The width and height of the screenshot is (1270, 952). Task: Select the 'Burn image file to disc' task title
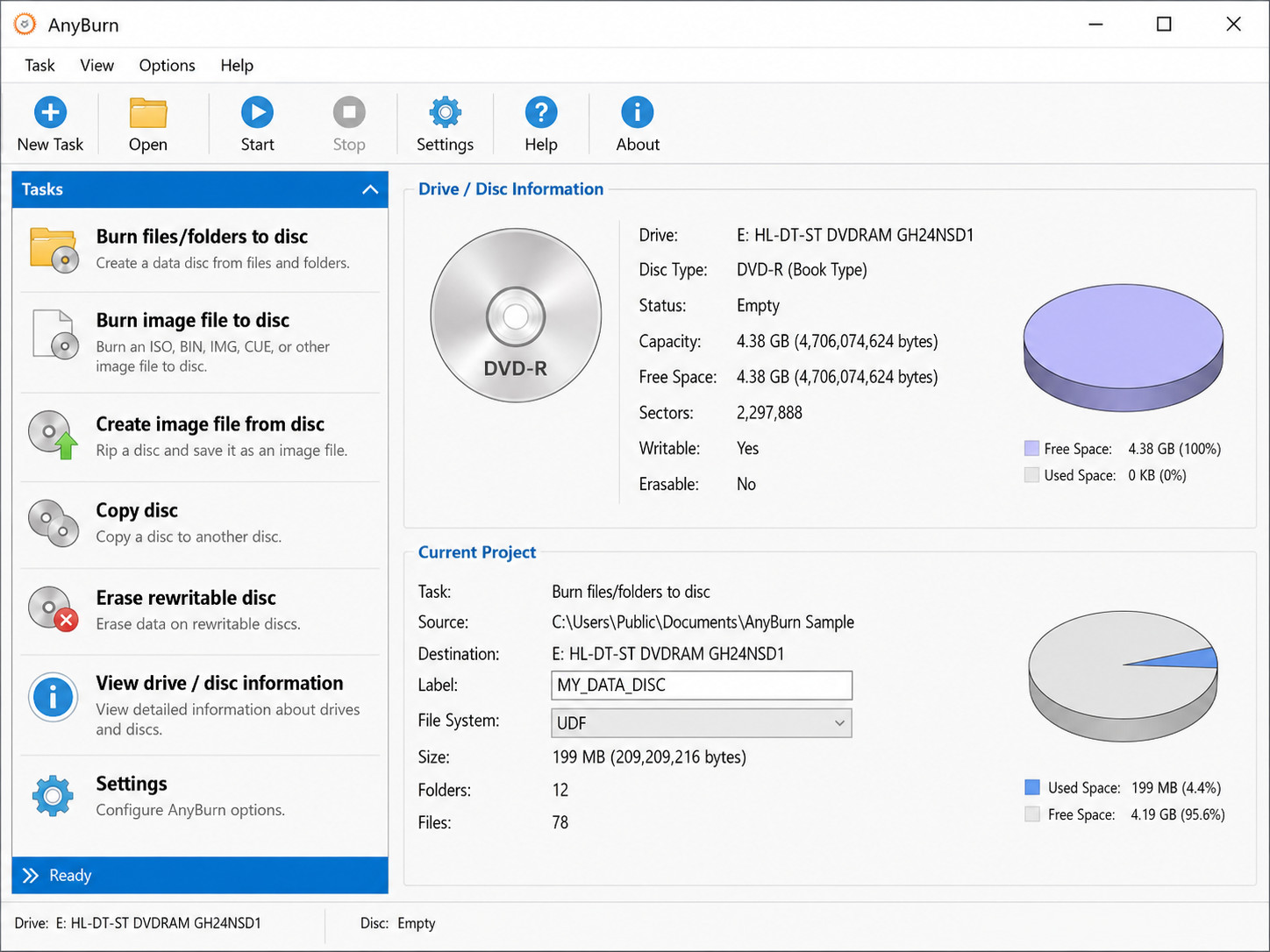pos(193,320)
